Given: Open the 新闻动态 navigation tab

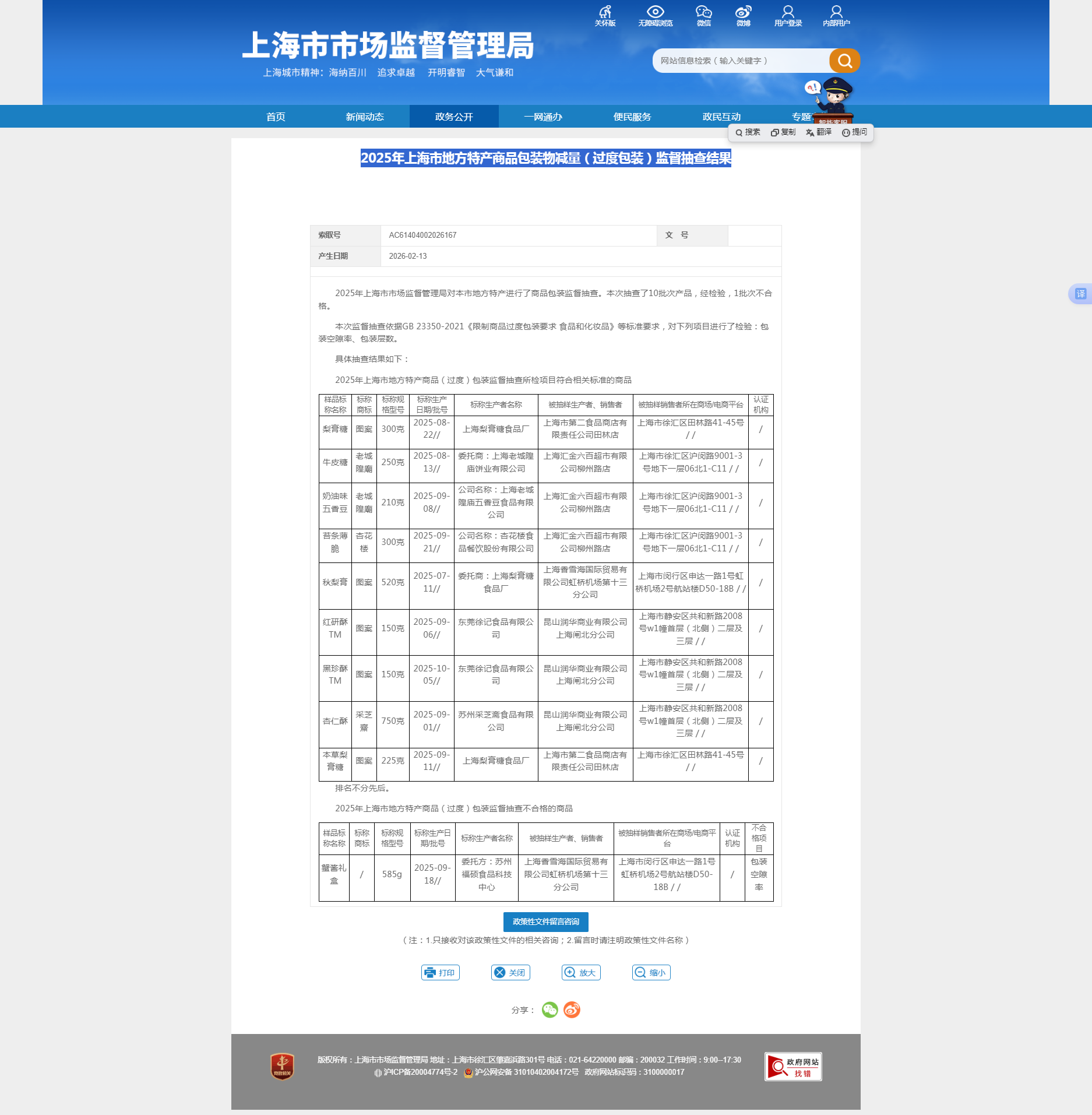Looking at the screenshot, I should 365,117.
